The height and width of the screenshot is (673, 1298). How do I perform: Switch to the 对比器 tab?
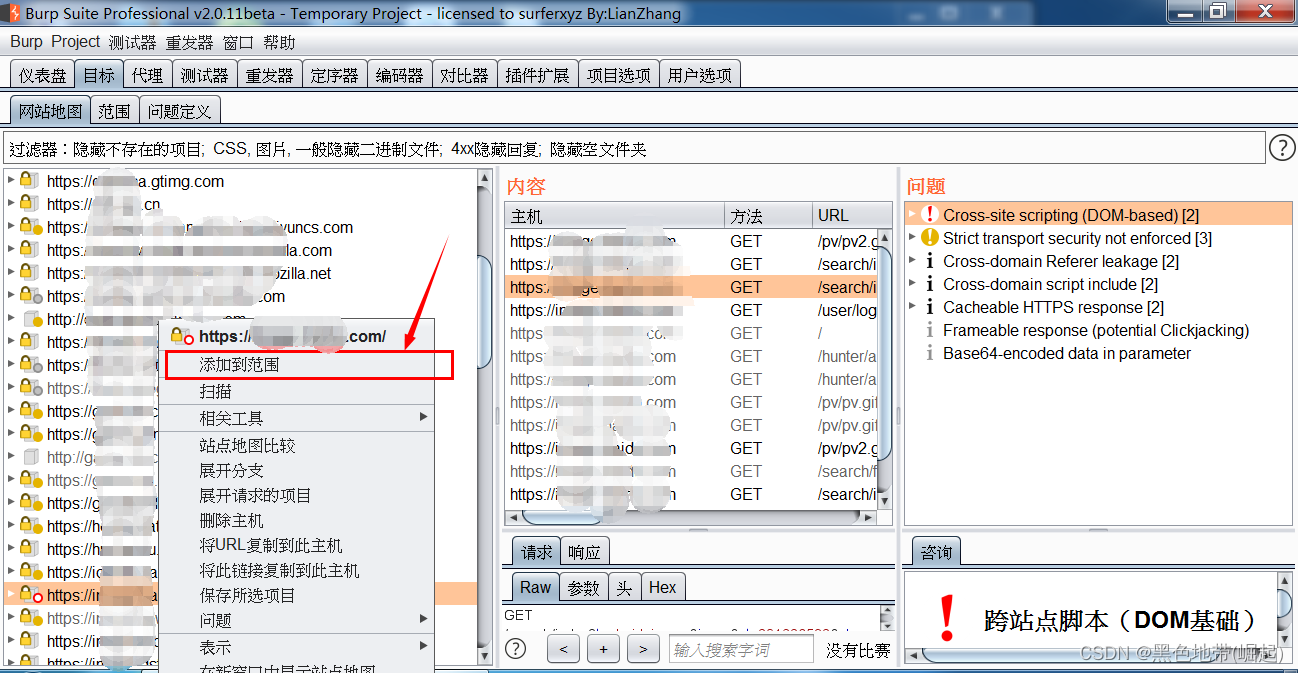(464, 75)
